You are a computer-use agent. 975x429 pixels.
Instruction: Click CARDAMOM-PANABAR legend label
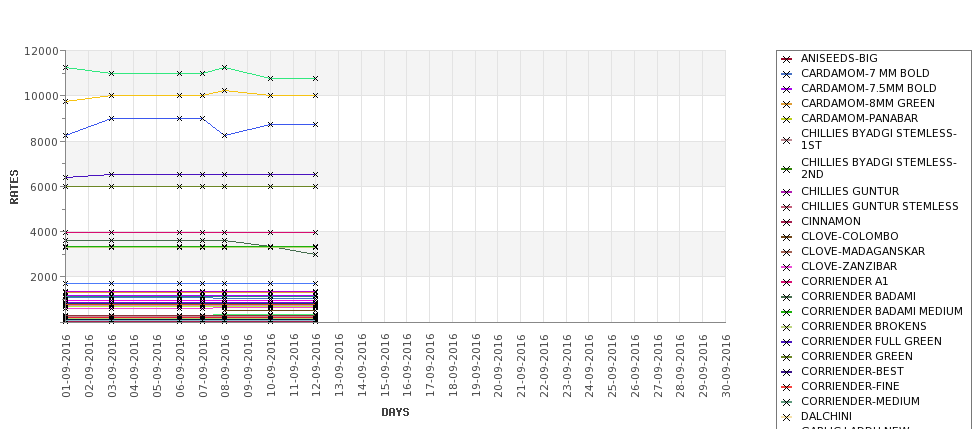(859, 118)
